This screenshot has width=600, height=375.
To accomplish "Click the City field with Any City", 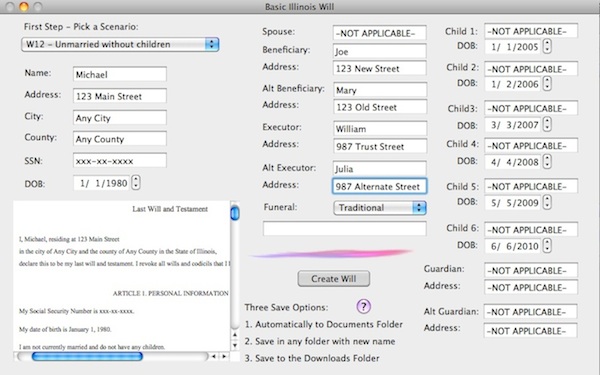I will (120, 118).
